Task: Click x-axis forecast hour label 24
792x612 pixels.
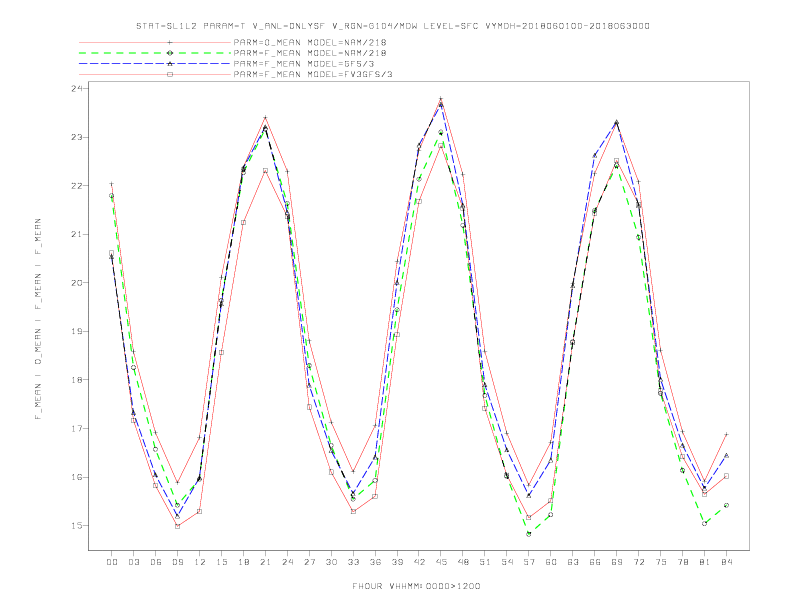Action: tap(287, 562)
